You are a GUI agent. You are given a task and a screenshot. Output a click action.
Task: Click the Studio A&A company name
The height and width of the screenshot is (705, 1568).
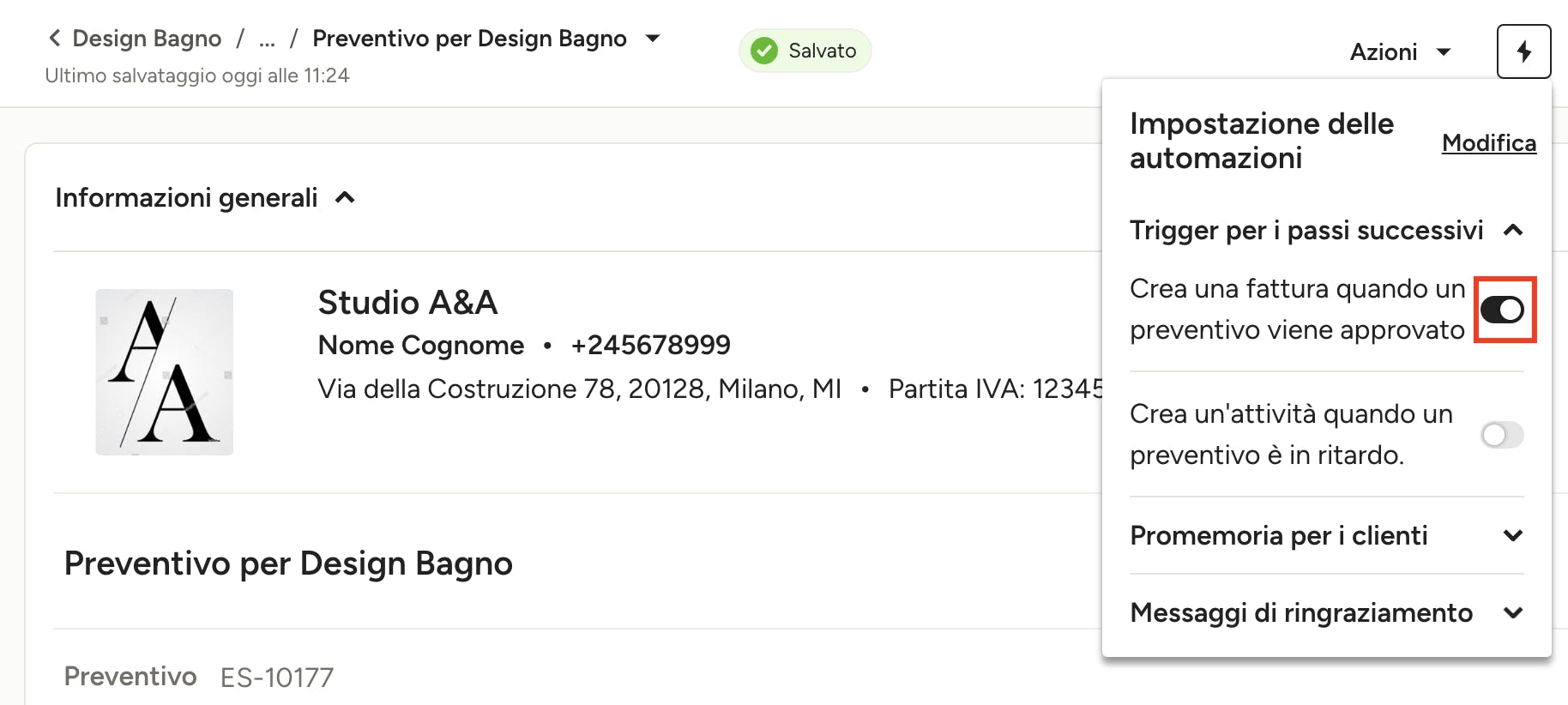[407, 302]
